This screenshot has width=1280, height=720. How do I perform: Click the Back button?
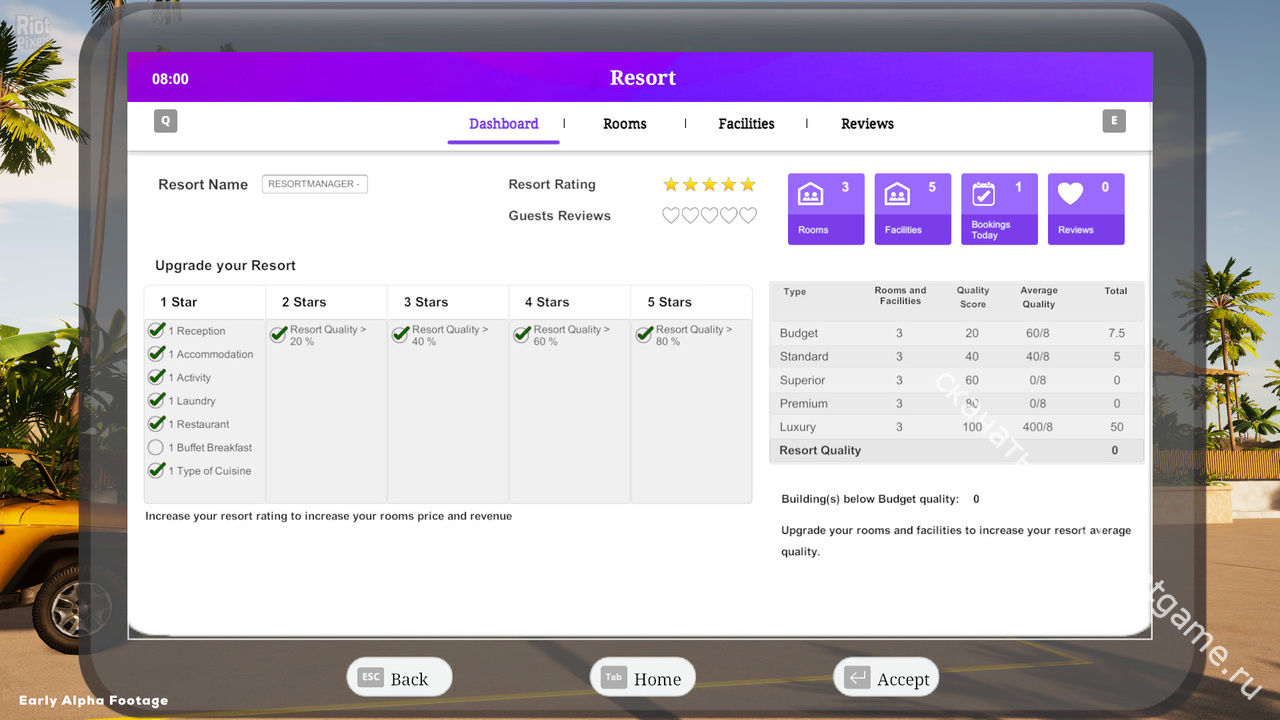pyautogui.click(x=399, y=678)
